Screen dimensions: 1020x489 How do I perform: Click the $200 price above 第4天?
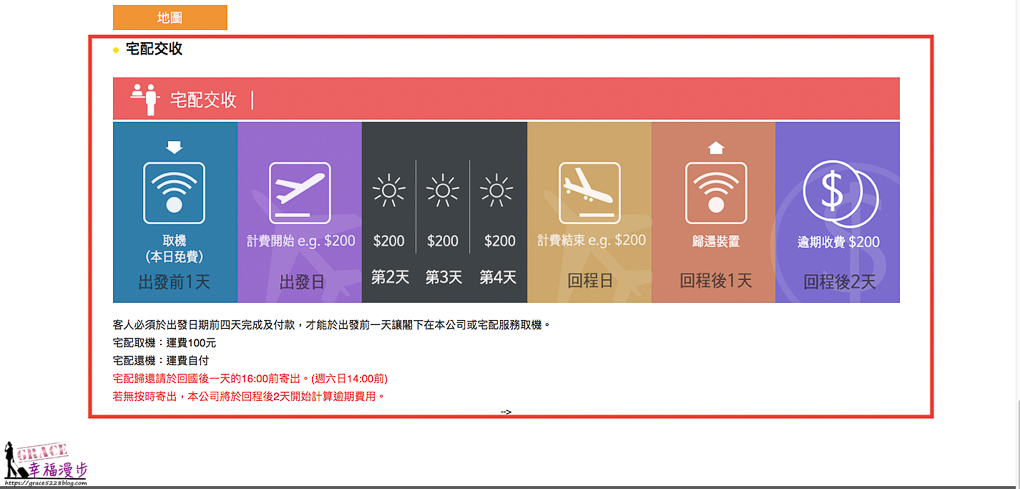point(500,241)
